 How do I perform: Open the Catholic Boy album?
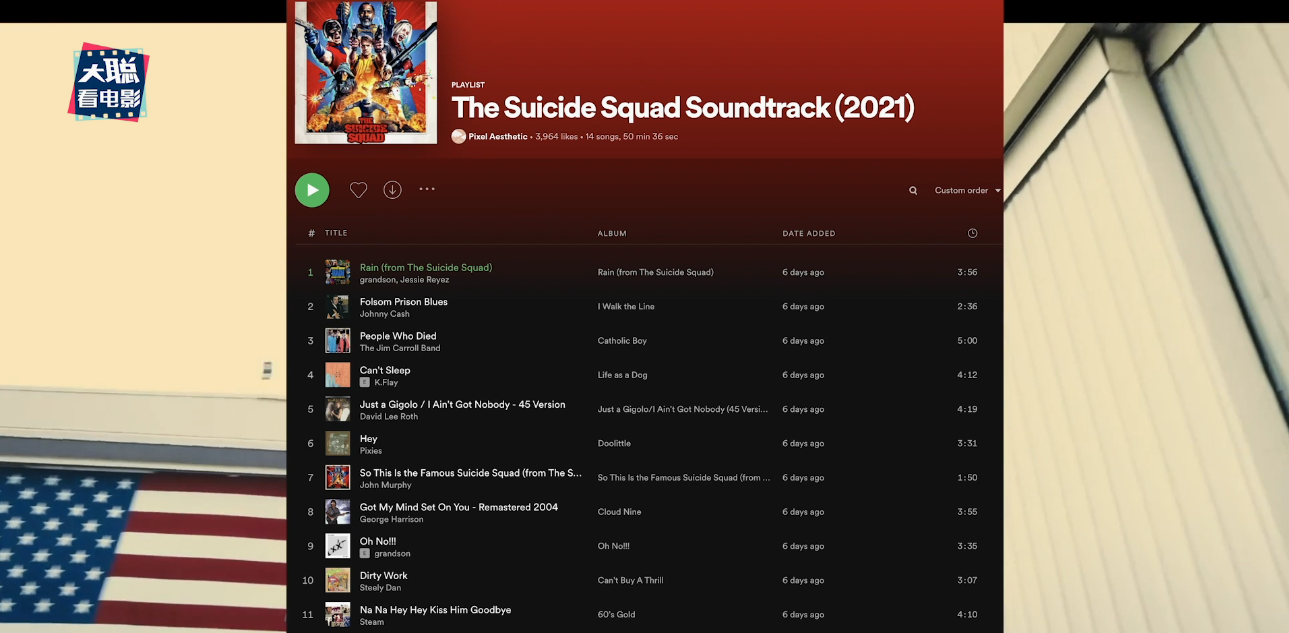pyautogui.click(x=622, y=341)
